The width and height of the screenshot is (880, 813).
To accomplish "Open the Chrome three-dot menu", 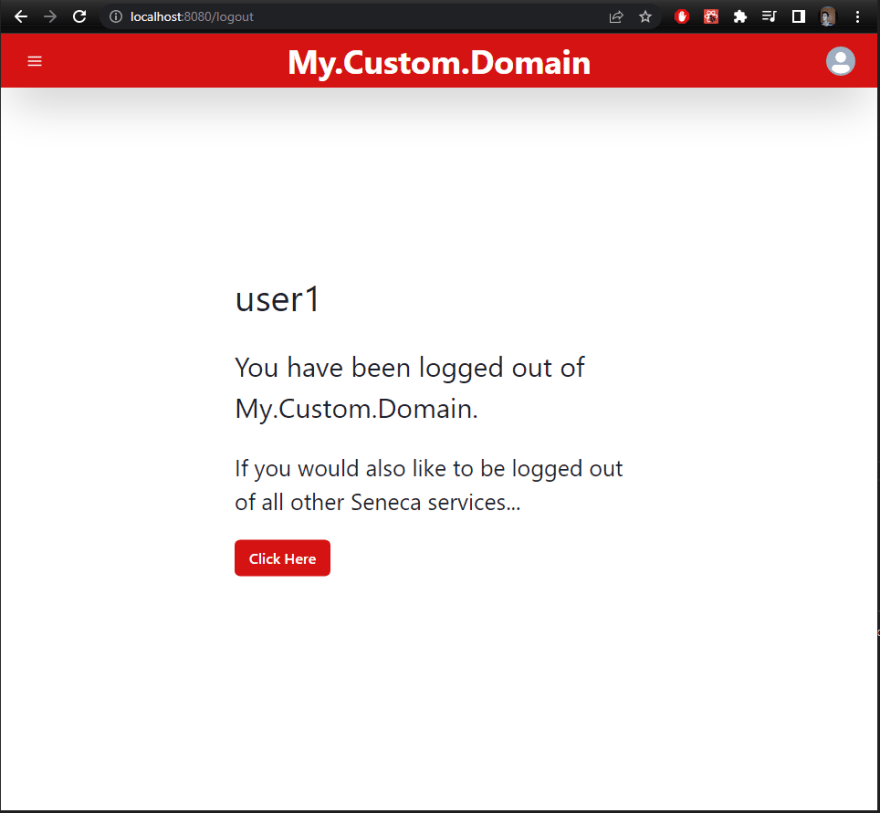I will point(857,17).
